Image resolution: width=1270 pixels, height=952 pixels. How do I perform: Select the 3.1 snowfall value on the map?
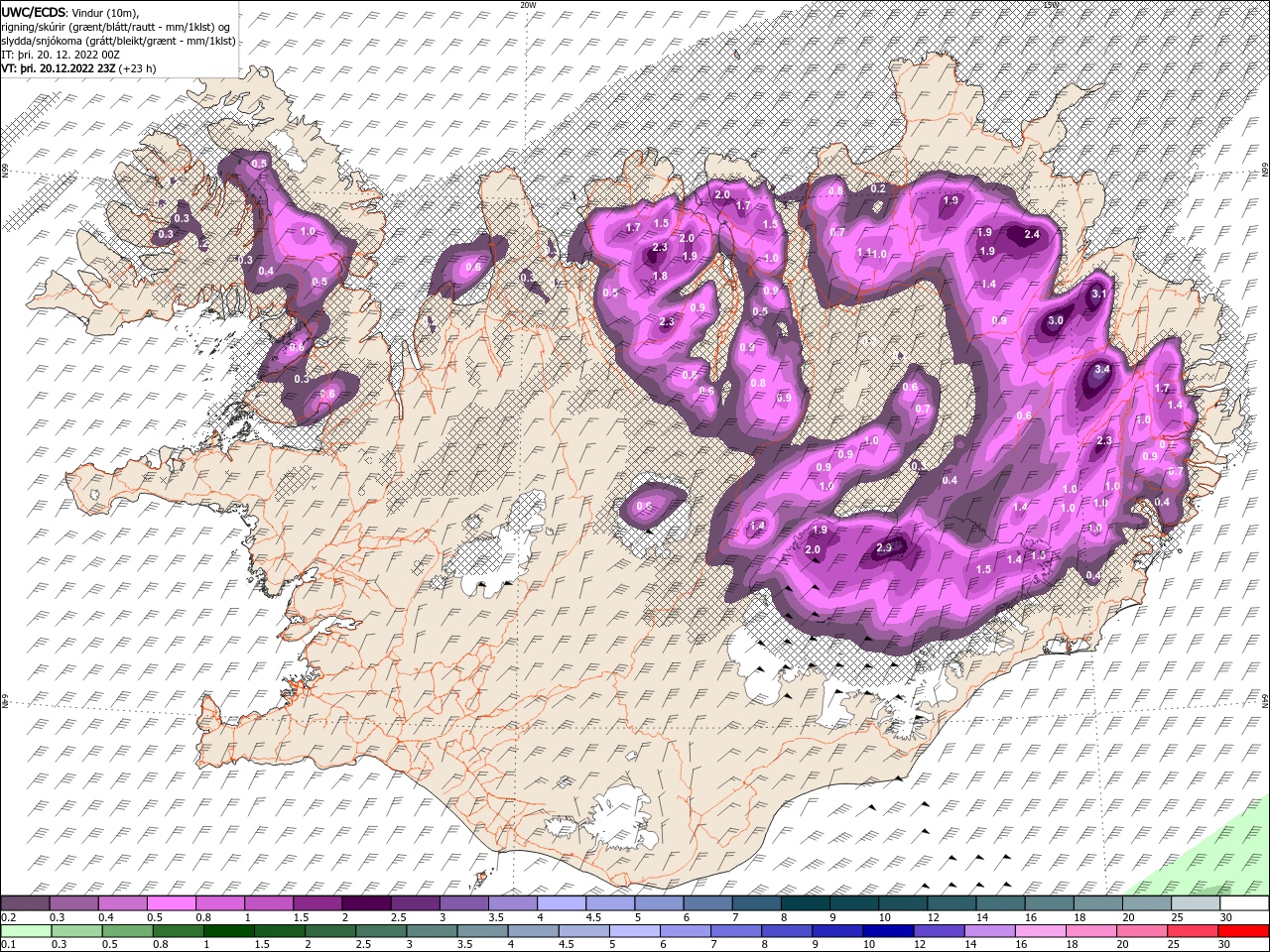click(x=1098, y=294)
